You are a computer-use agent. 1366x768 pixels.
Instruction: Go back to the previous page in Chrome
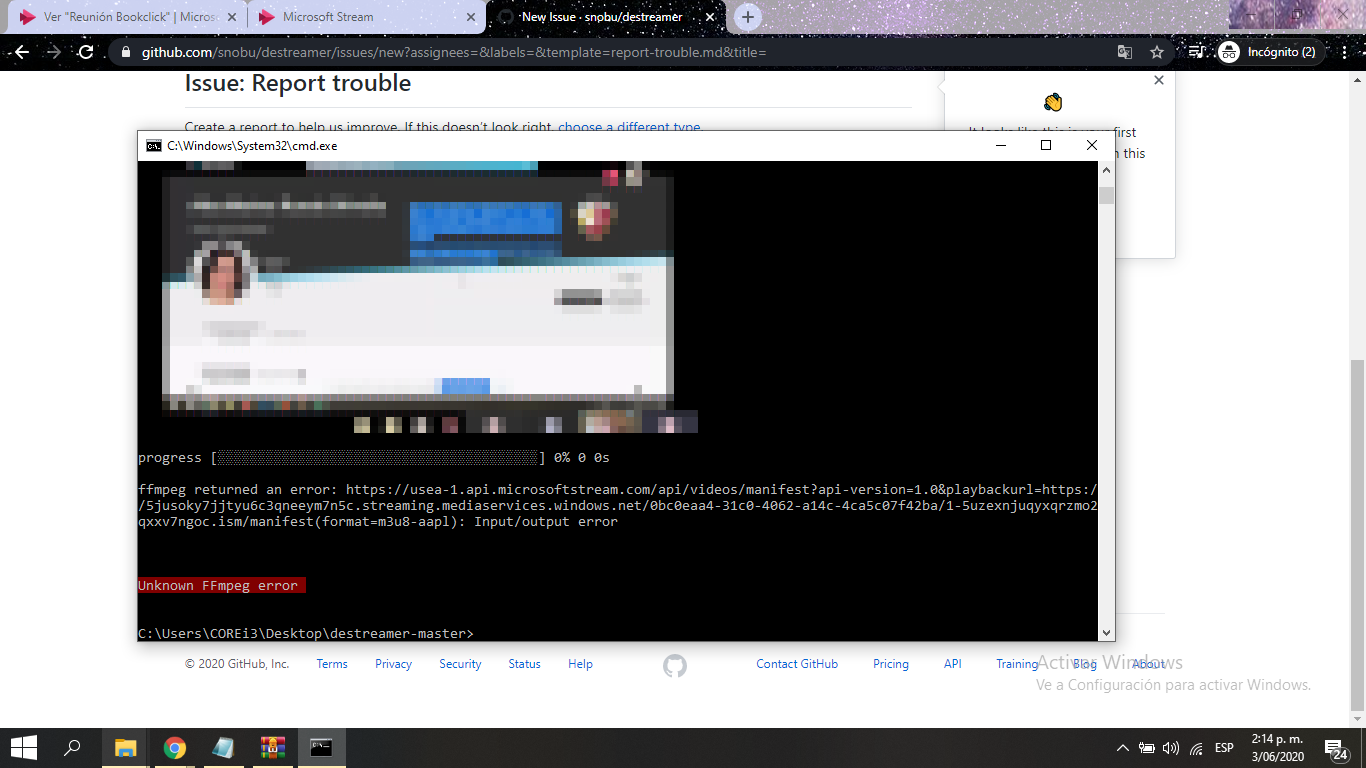click(21, 52)
